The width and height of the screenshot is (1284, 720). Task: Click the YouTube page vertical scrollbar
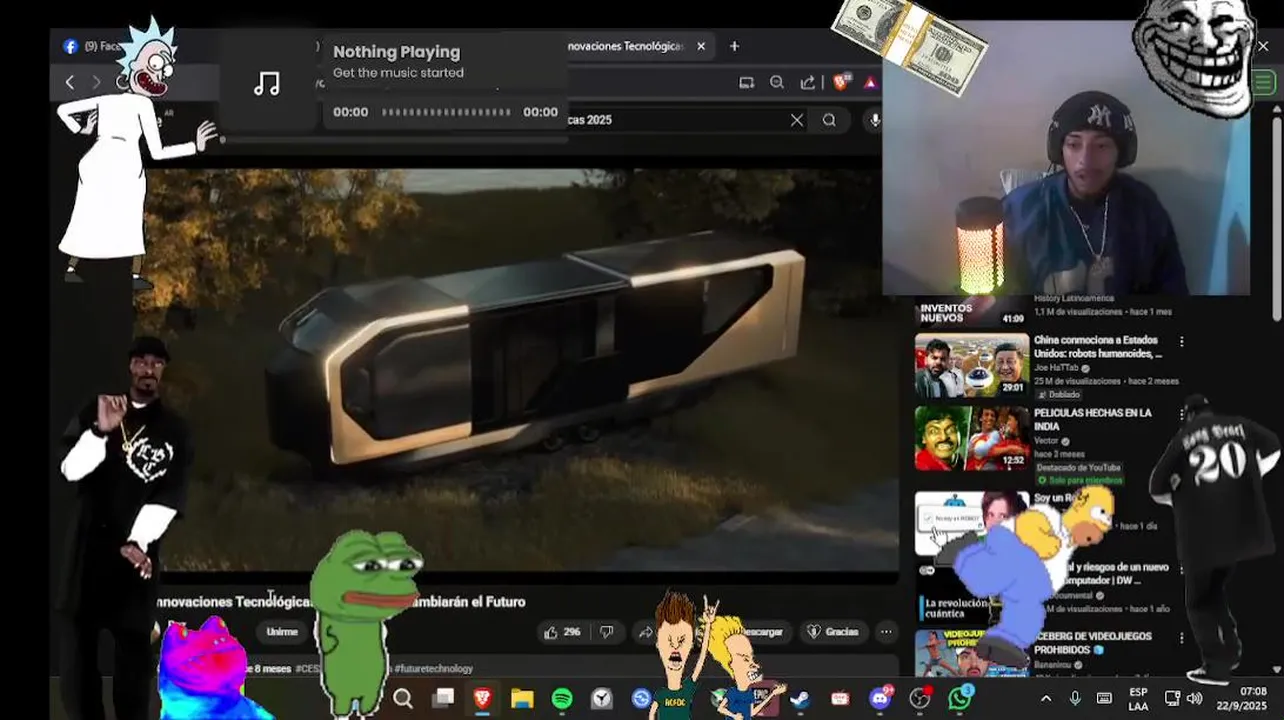(1277, 220)
